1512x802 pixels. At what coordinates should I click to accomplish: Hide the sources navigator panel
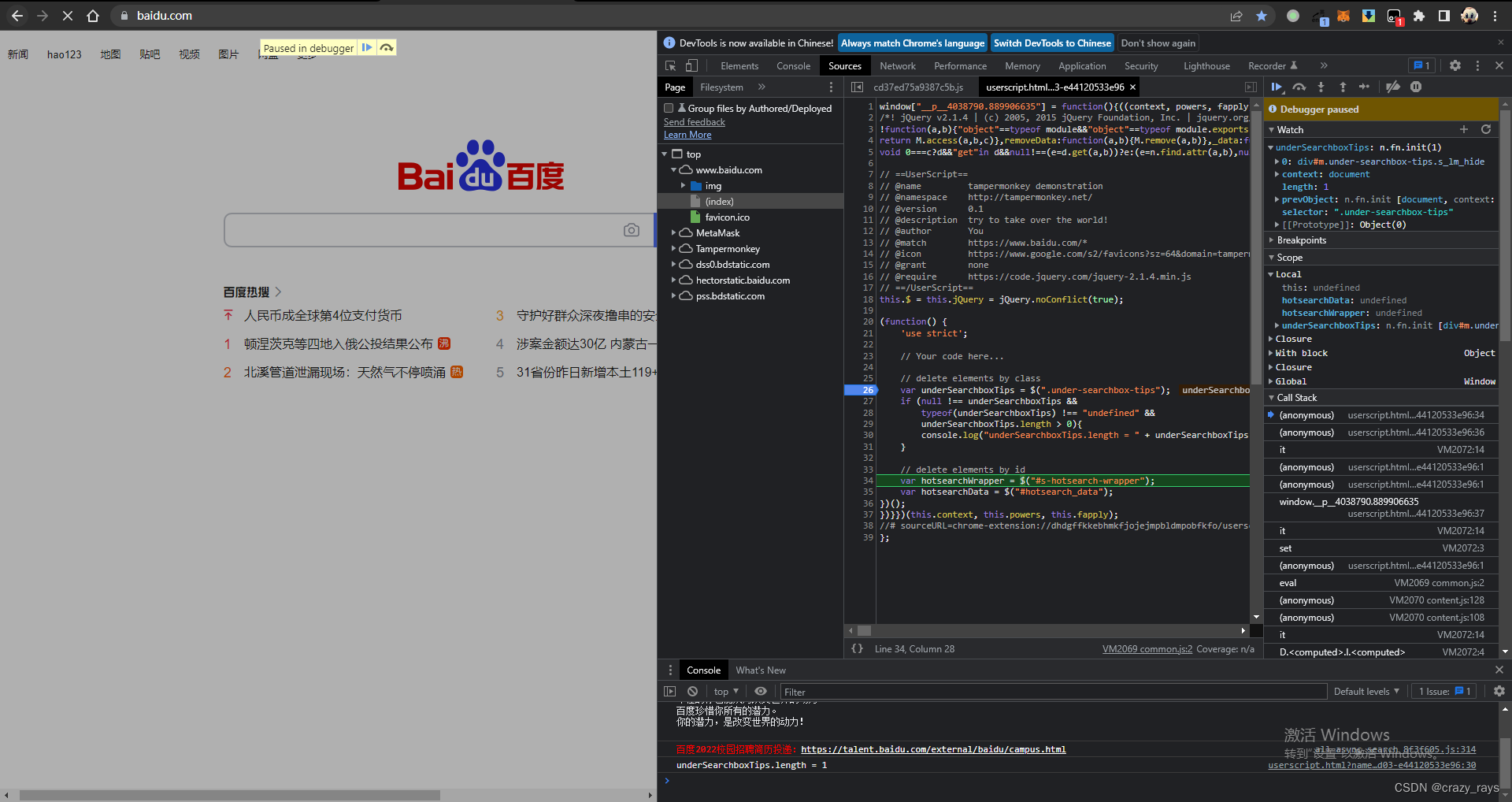858,87
